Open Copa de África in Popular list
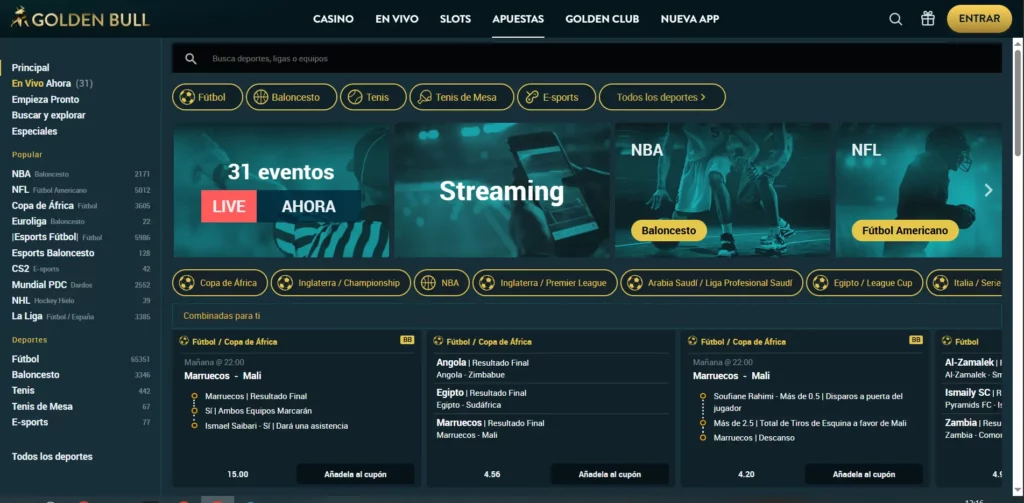Screen dimensions: 1024x503 pyautogui.click(x=80, y=205)
